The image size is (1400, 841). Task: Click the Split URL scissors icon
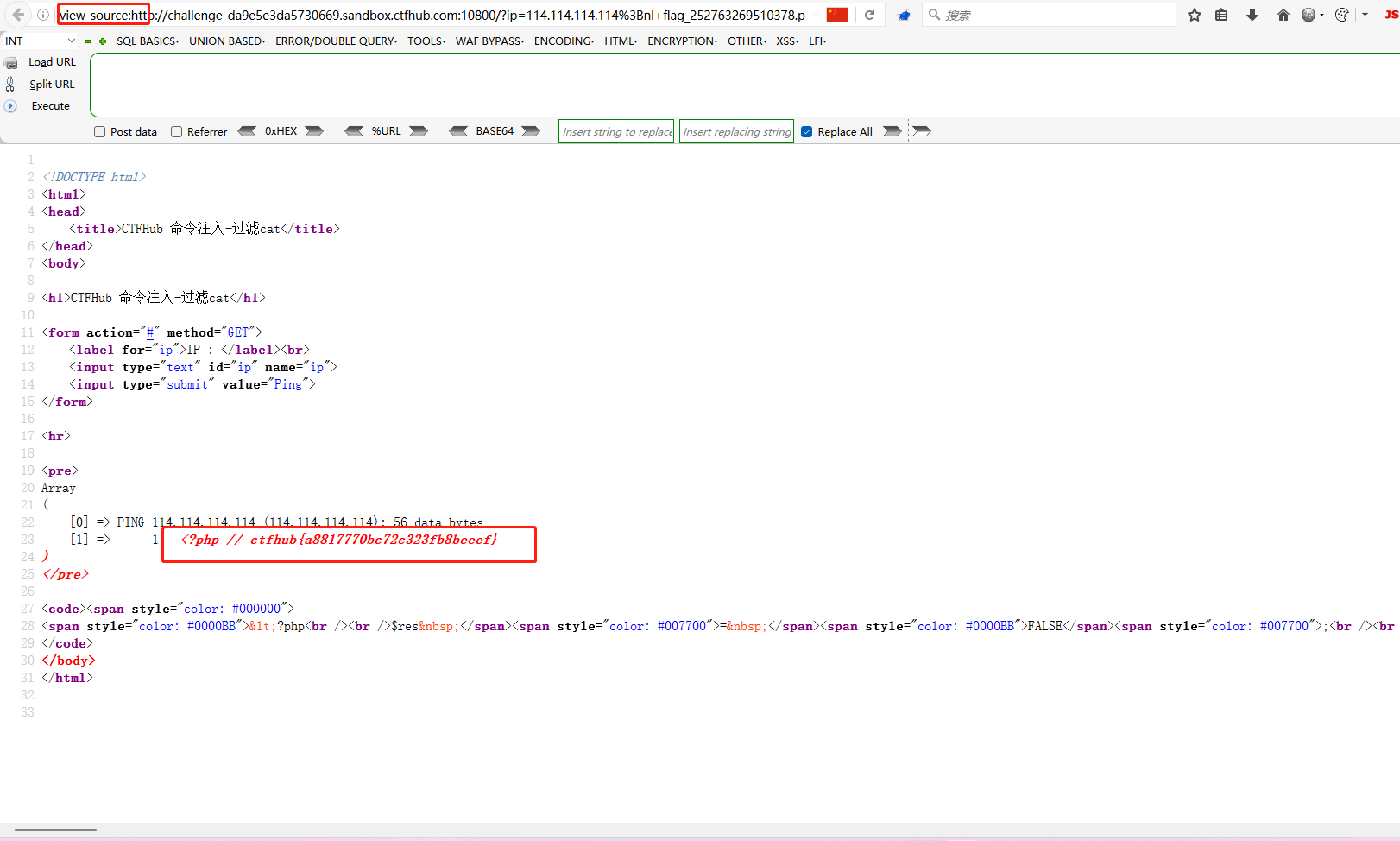(x=10, y=84)
